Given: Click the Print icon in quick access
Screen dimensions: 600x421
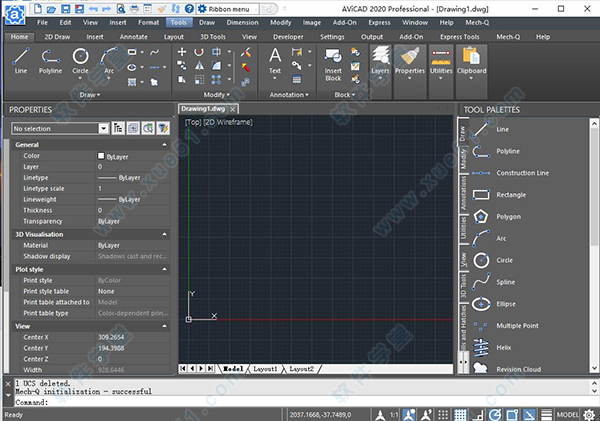Looking at the screenshot, I should [x=134, y=8].
